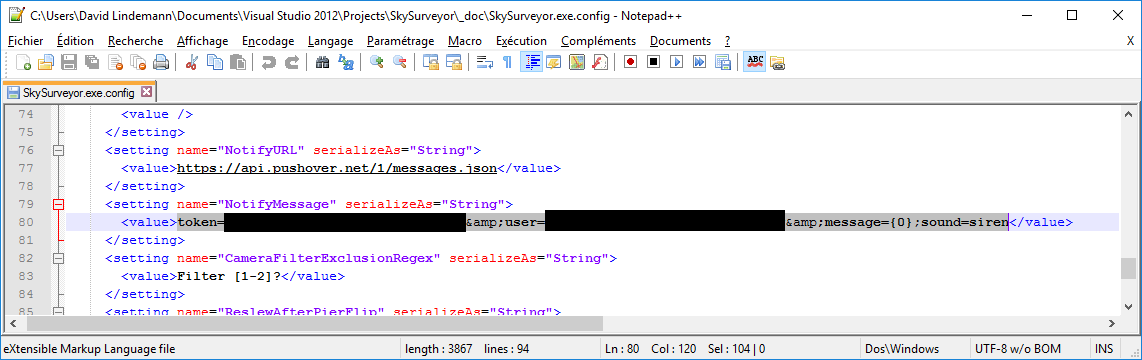The height and width of the screenshot is (360, 1142).
Task: Click the Playback recorded macro icon
Action: [x=676, y=62]
